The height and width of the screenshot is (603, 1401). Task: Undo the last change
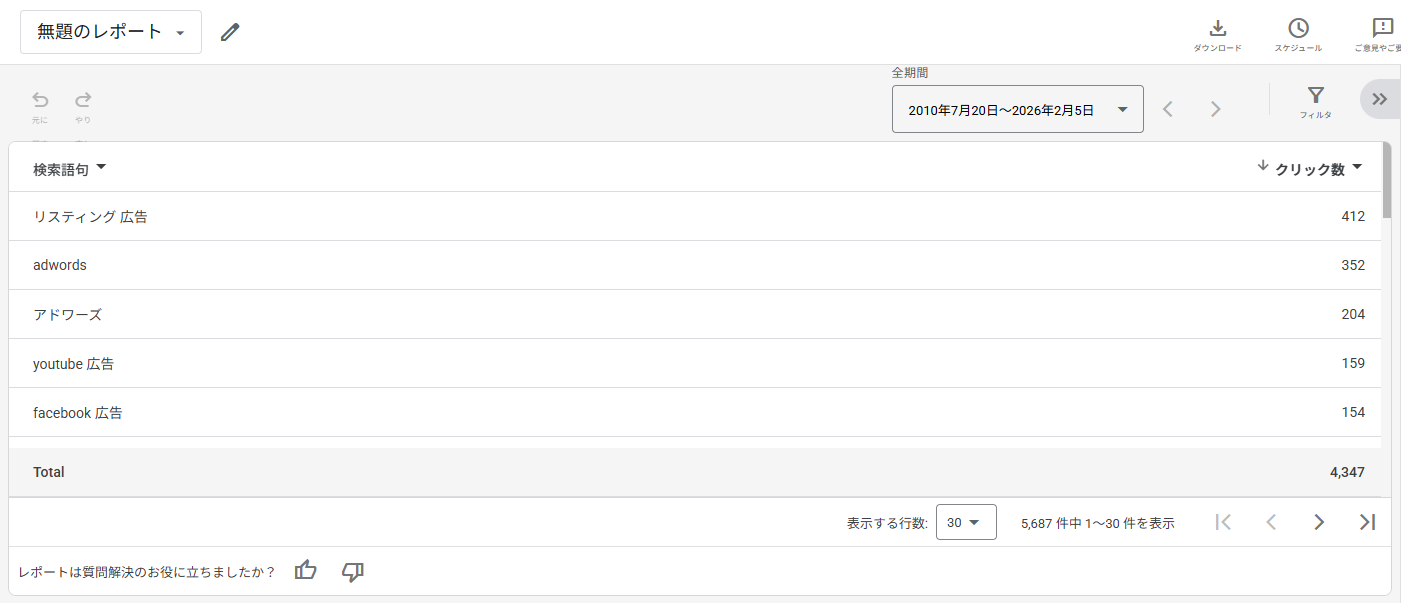tap(40, 100)
